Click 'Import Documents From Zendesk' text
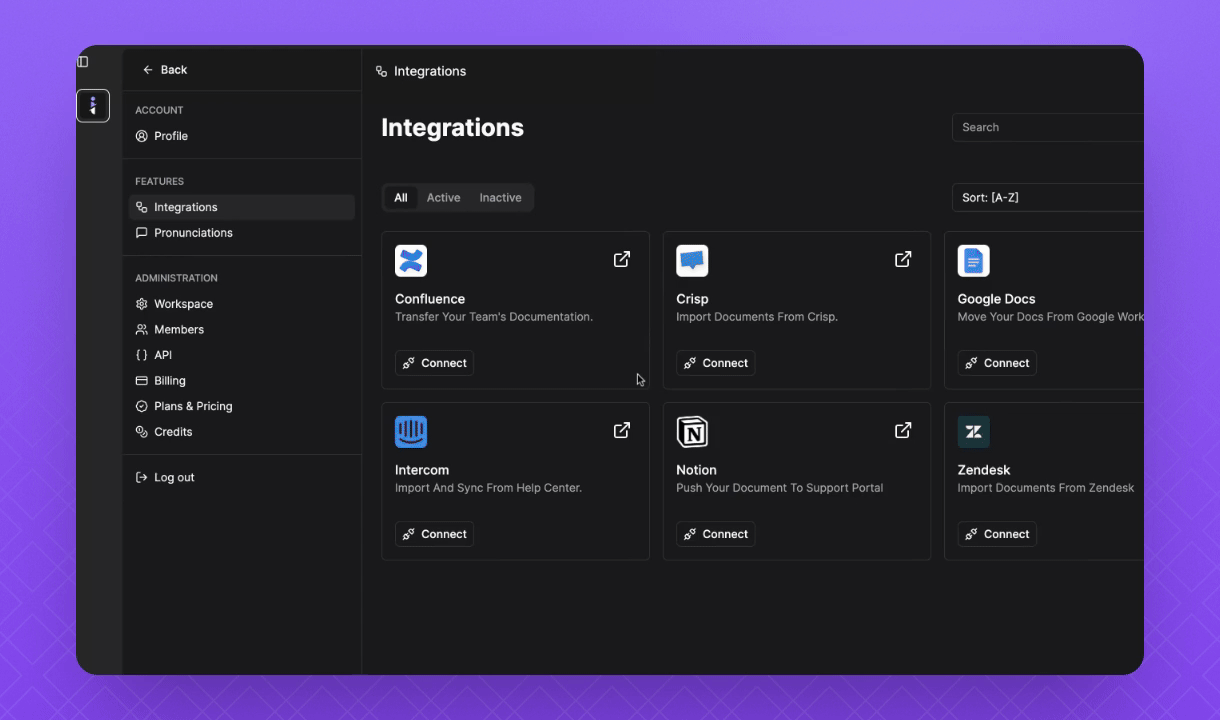The width and height of the screenshot is (1220, 720). click(1046, 488)
